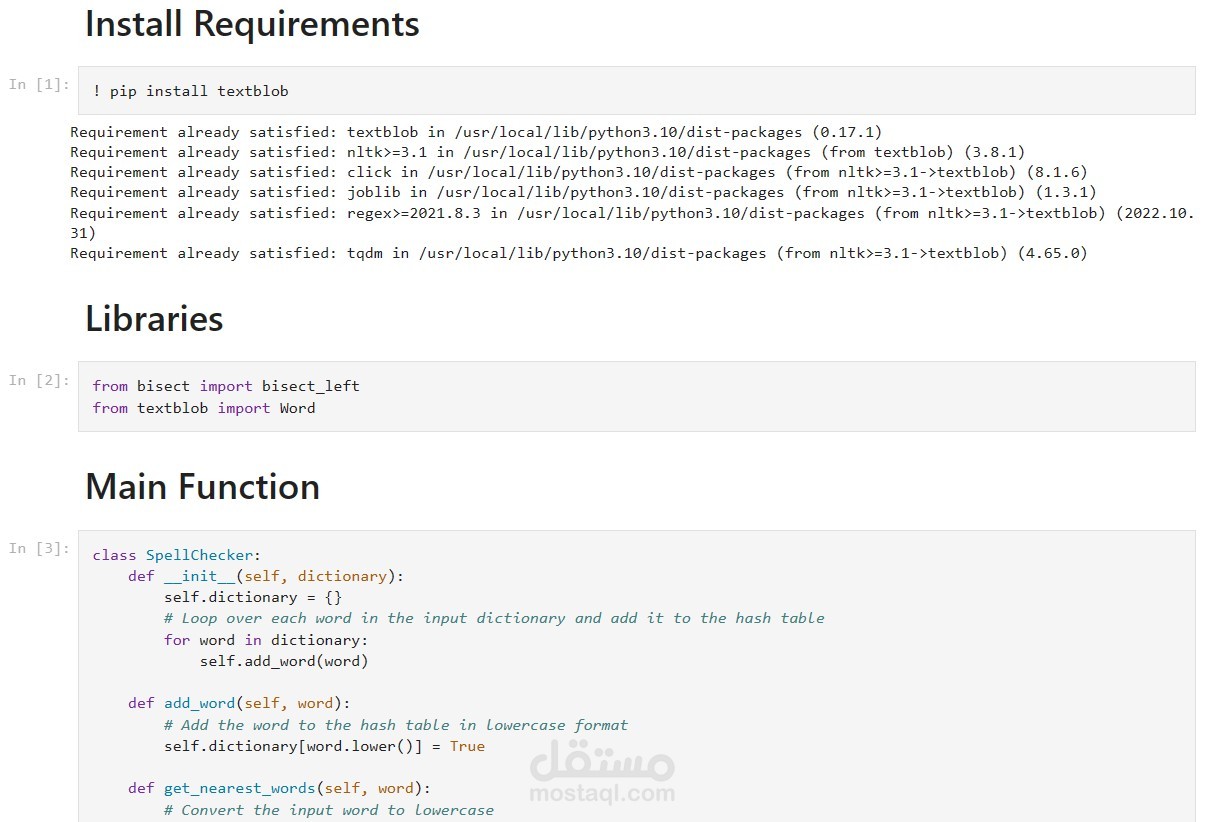
Task: Click the 'Loop over each word' comment
Action: [494, 618]
